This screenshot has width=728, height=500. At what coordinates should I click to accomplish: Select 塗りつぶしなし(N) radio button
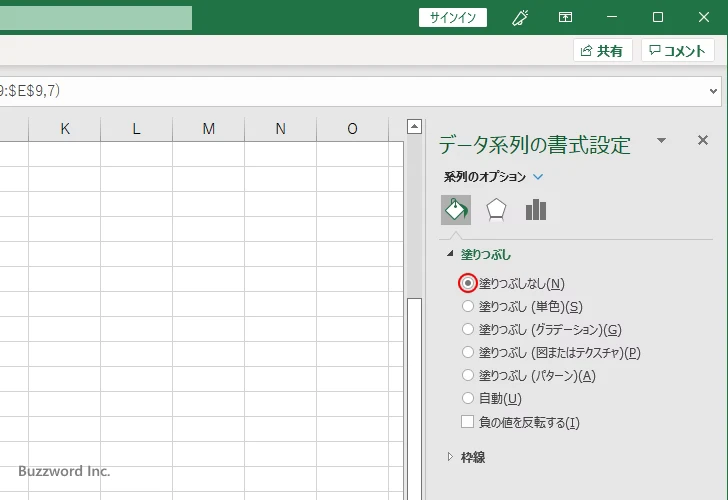[468, 283]
